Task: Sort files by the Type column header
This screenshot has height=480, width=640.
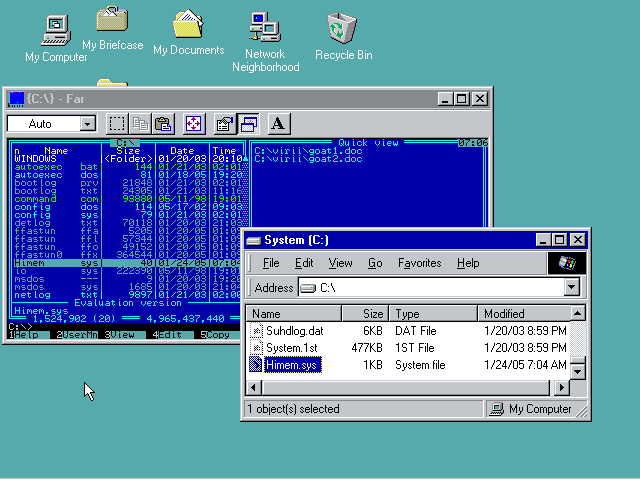Action: click(x=433, y=313)
